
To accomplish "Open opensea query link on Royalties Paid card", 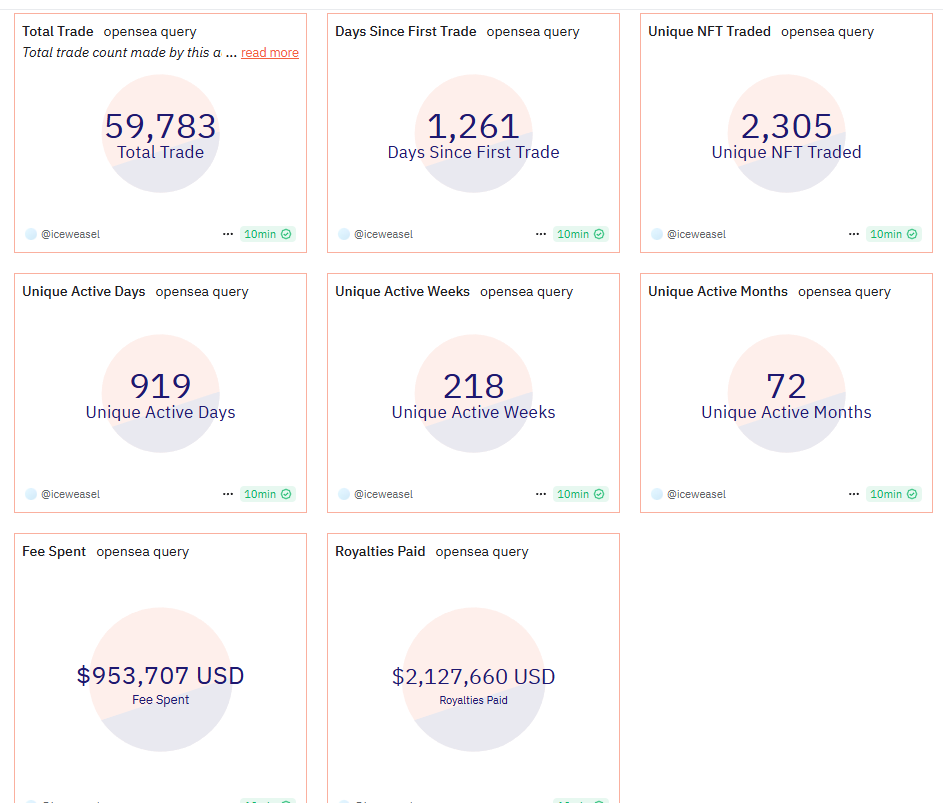I will coord(482,552).
